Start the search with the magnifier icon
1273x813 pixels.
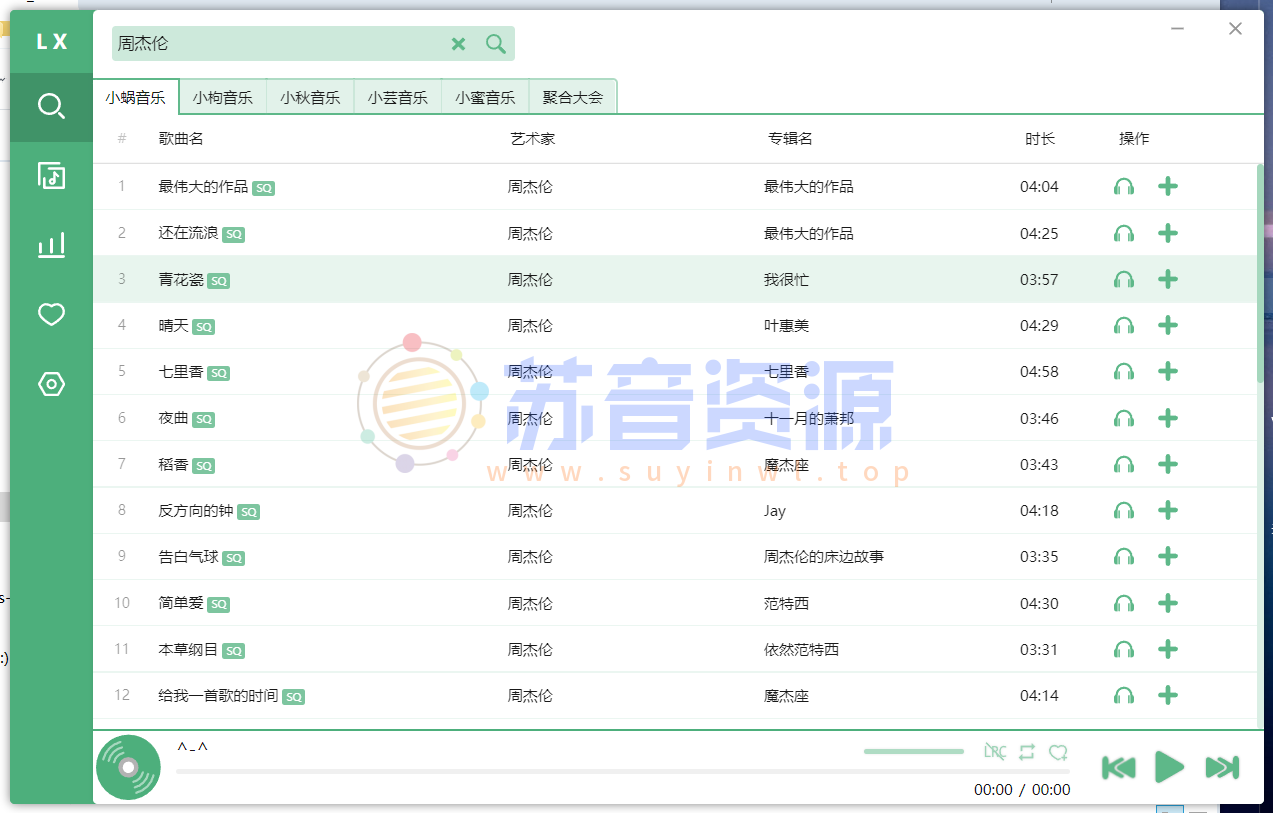[495, 44]
